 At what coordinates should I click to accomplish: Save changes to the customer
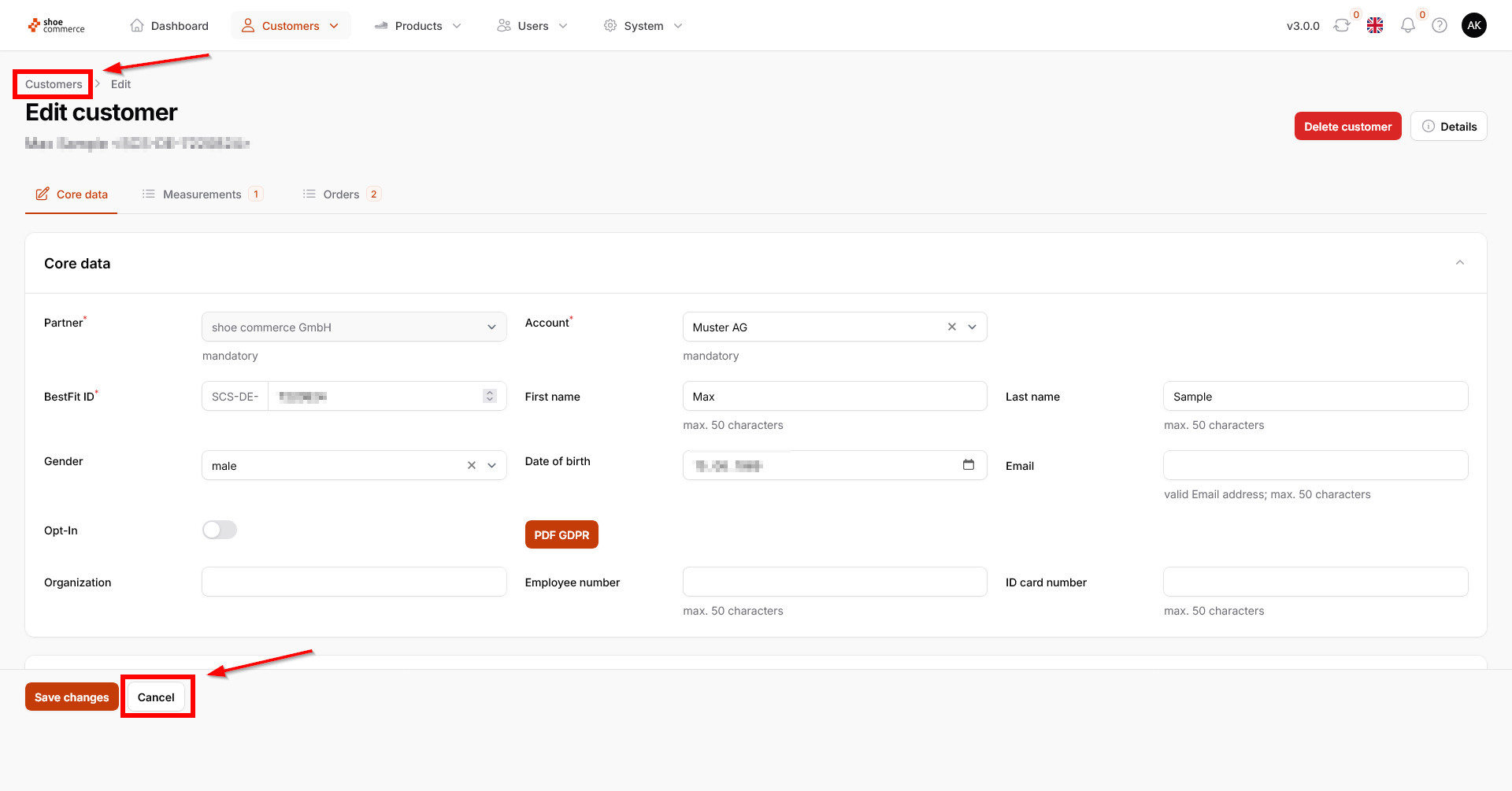(x=72, y=697)
